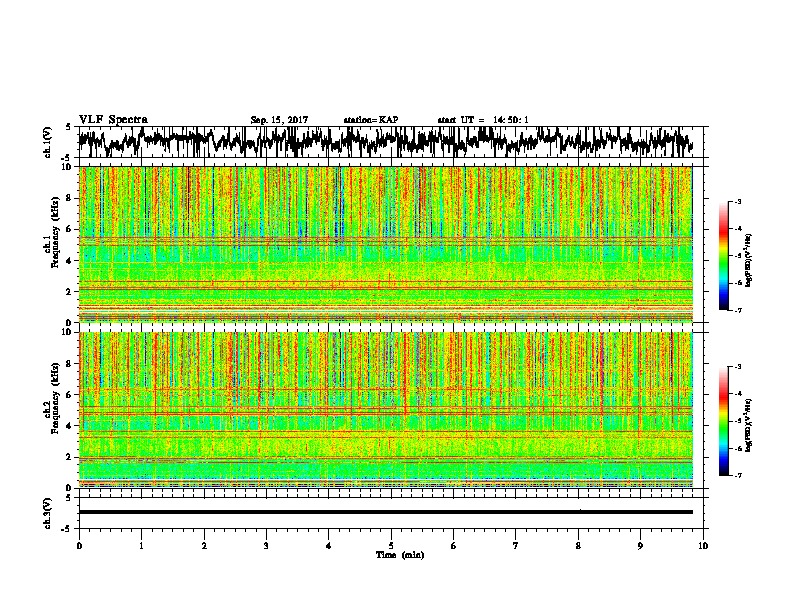The height and width of the screenshot is (612, 792).
Task: Click time axis tick label '4'
Action: pos(329,546)
